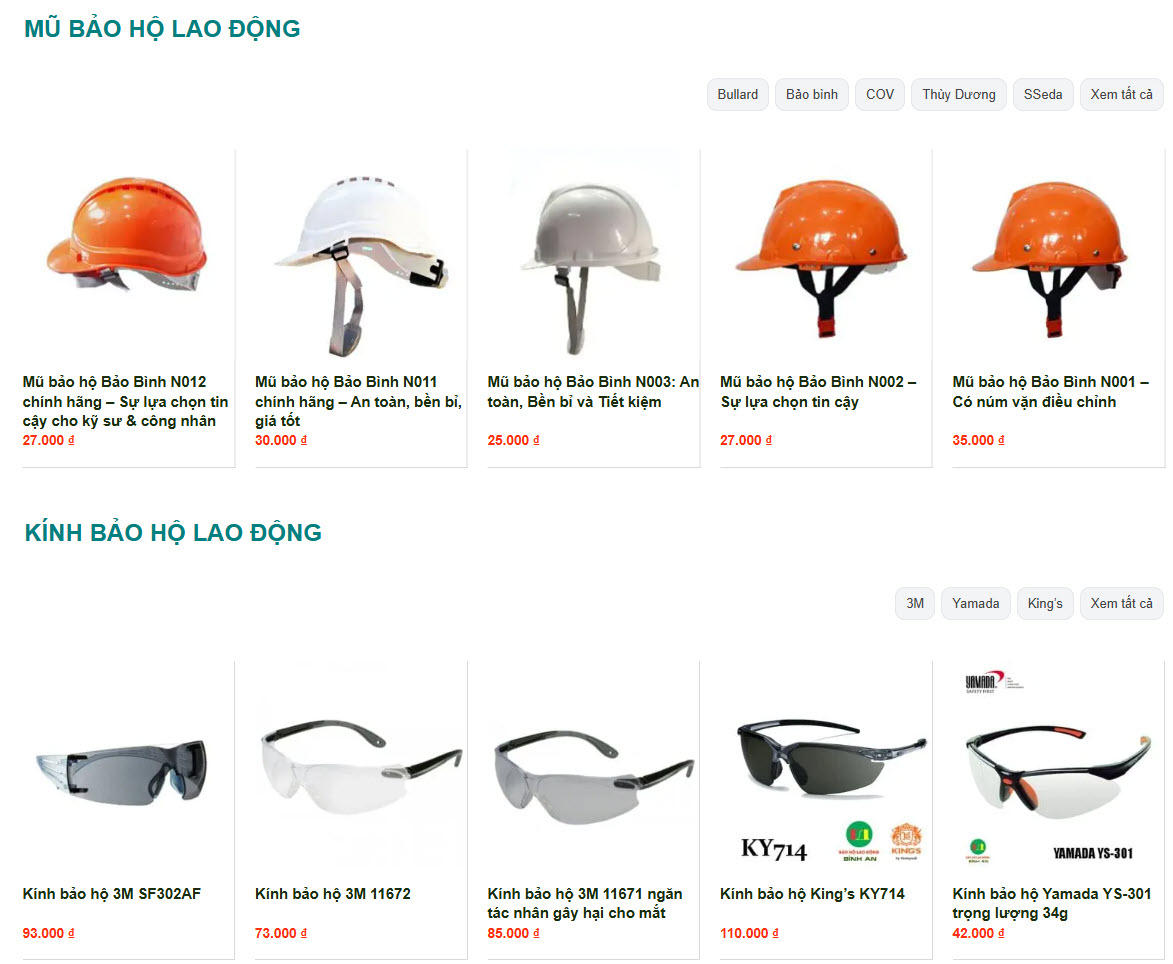The height and width of the screenshot is (964, 1173).
Task: Open the white Bảo Bình N011 helmet image
Action: point(361,256)
